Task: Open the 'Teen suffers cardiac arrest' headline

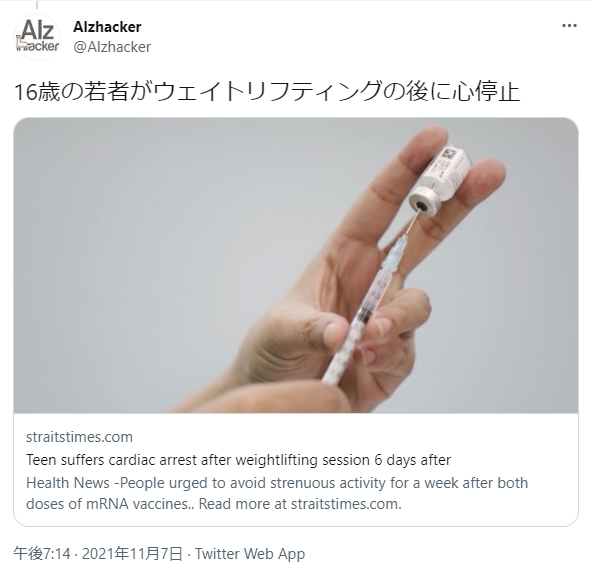Action: [x=238, y=460]
